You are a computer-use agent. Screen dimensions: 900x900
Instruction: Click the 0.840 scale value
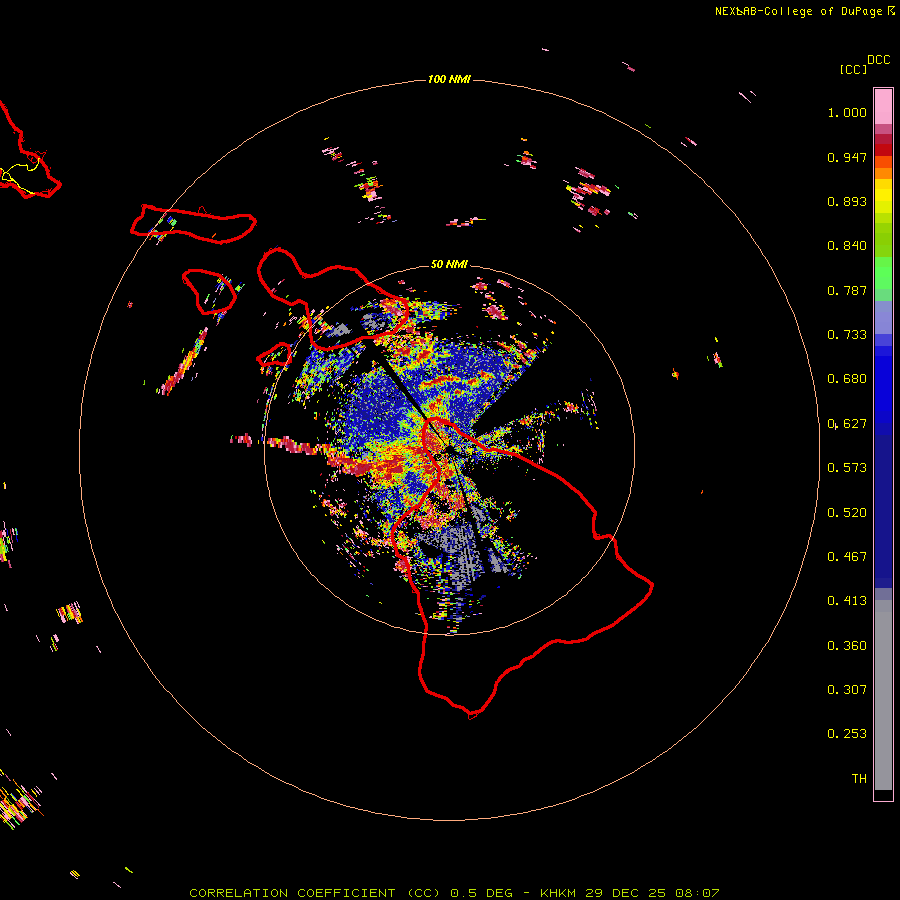(x=847, y=246)
